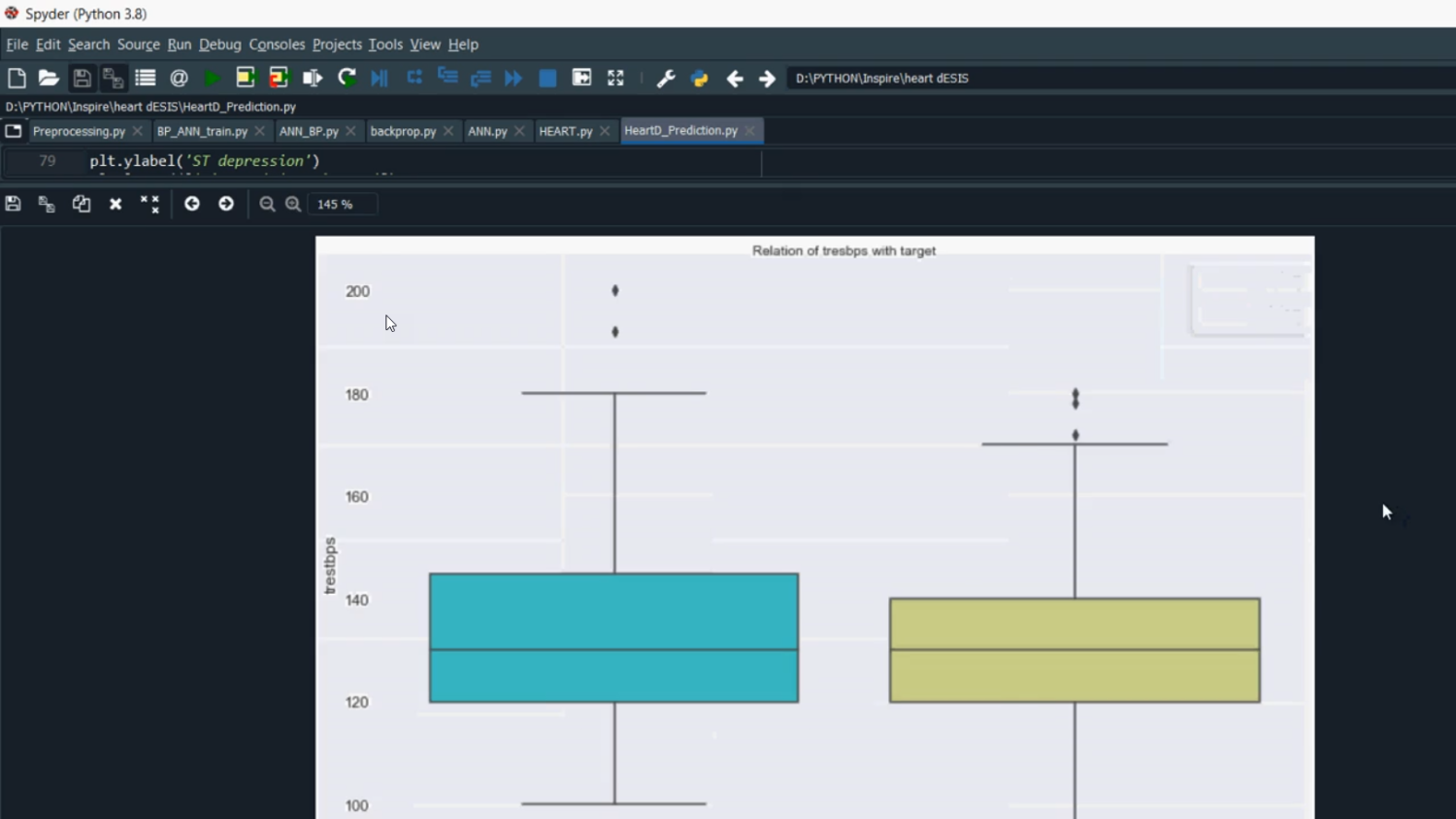Switch to the Preprocessing.py tab
The width and height of the screenshot is (1456, 819).
pyautogui.click(x=79, y=131)
